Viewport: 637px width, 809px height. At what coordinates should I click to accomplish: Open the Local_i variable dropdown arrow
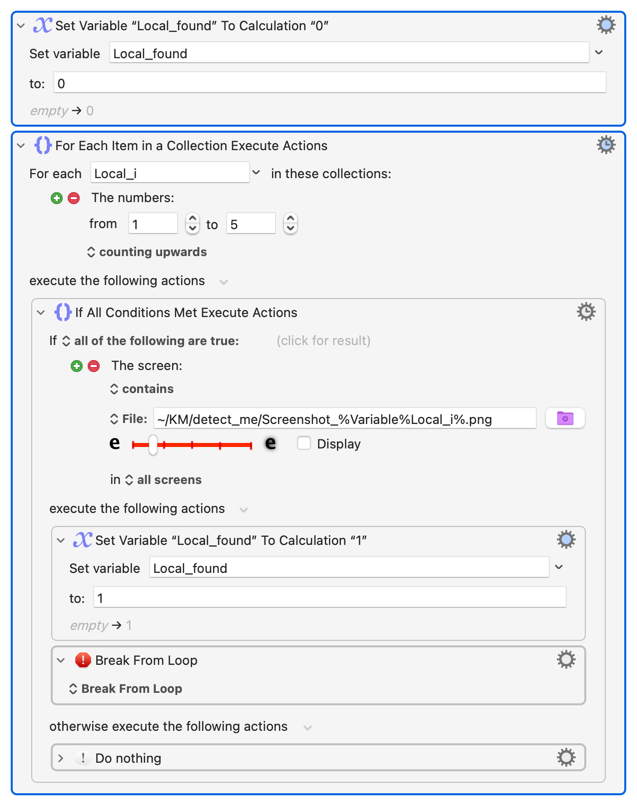pyautogui.click(x=256, y=173)
